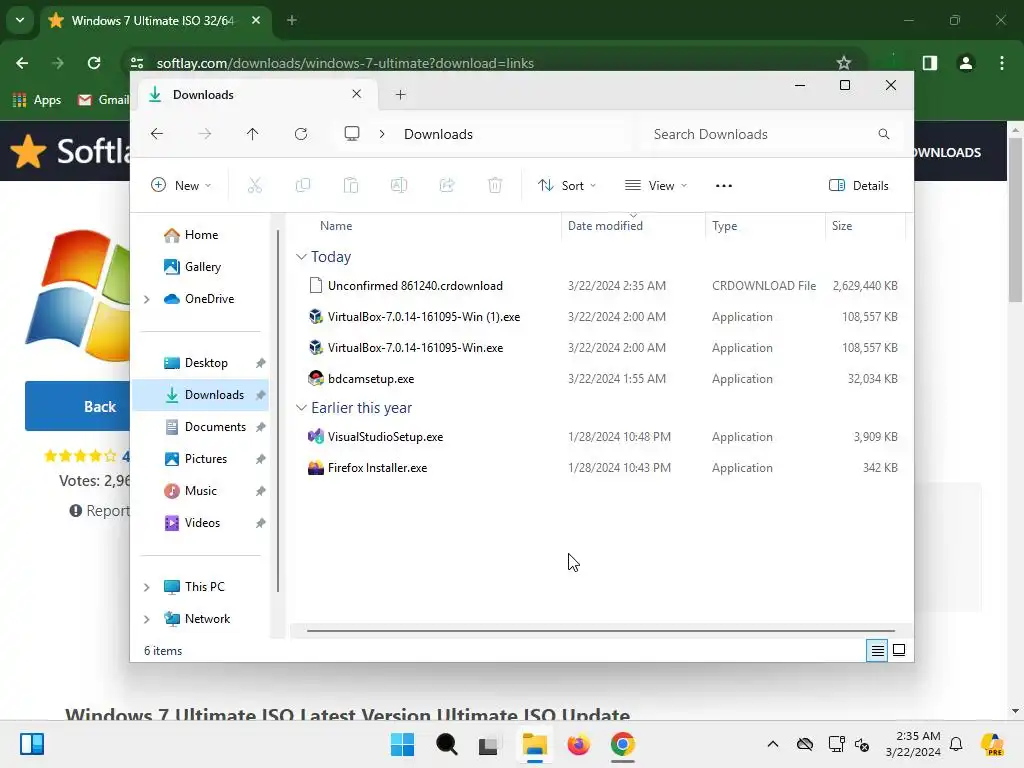
Task: Click the address bar chevron before Downloads
Action: tap(382, 134)
